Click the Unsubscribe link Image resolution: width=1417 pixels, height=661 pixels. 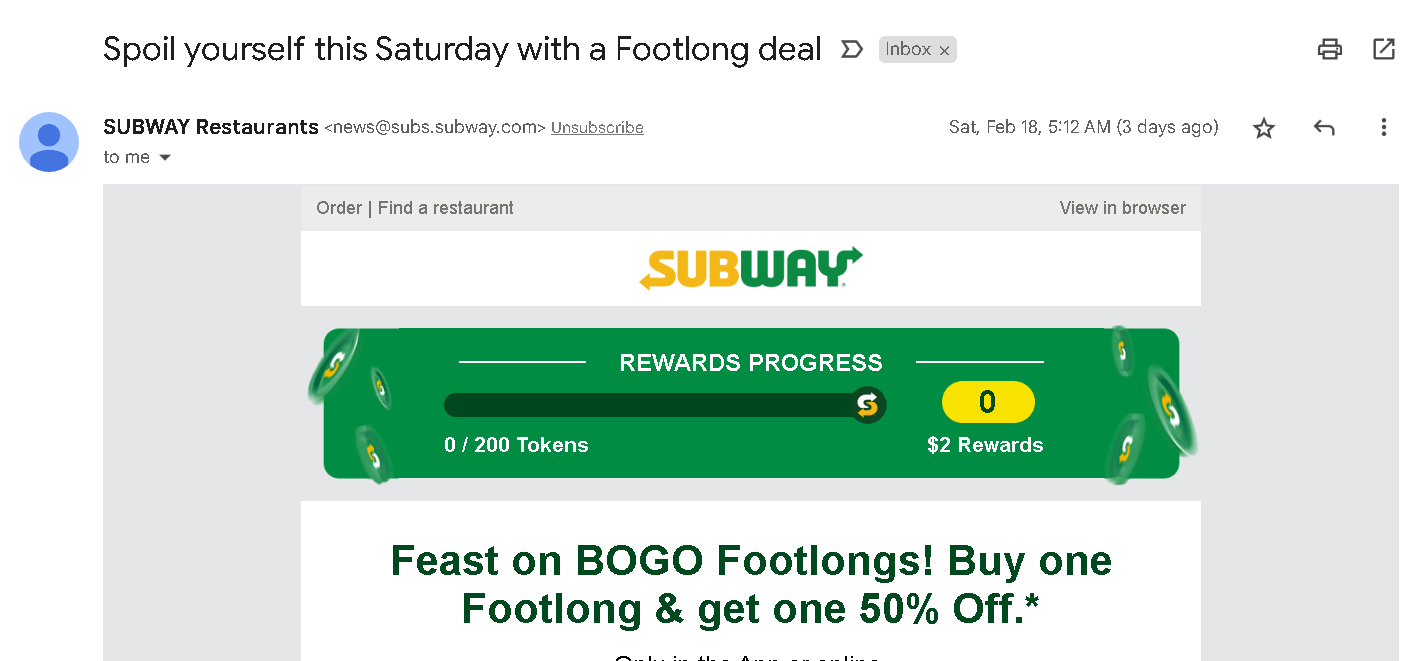point(597,128)
